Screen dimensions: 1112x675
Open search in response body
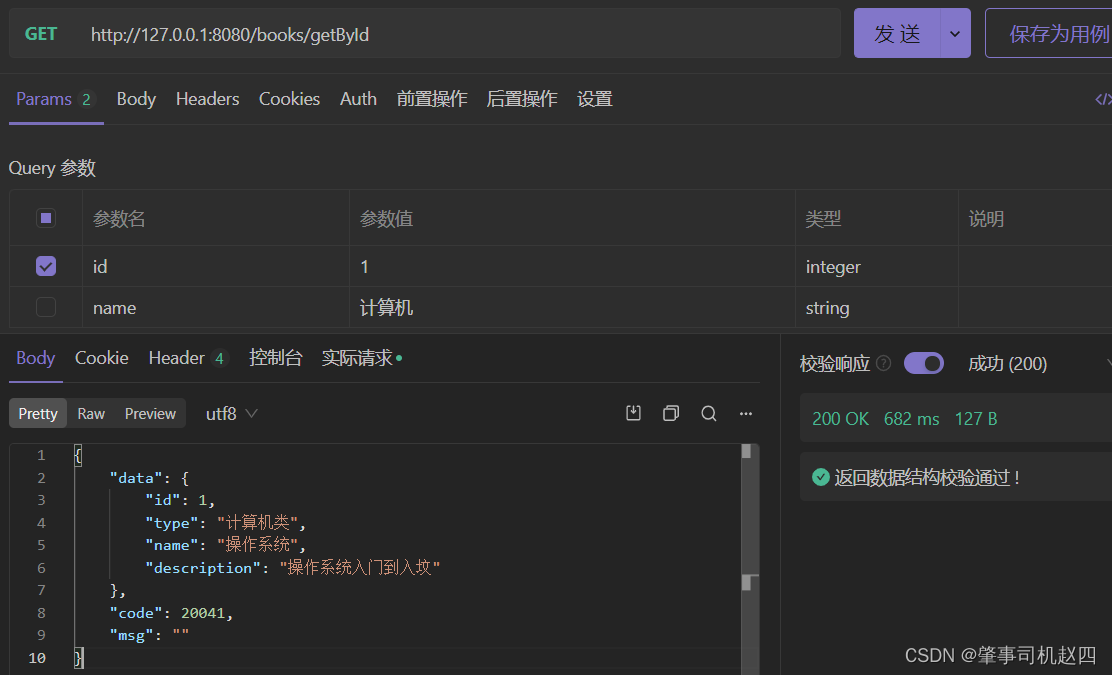point(709,413)
